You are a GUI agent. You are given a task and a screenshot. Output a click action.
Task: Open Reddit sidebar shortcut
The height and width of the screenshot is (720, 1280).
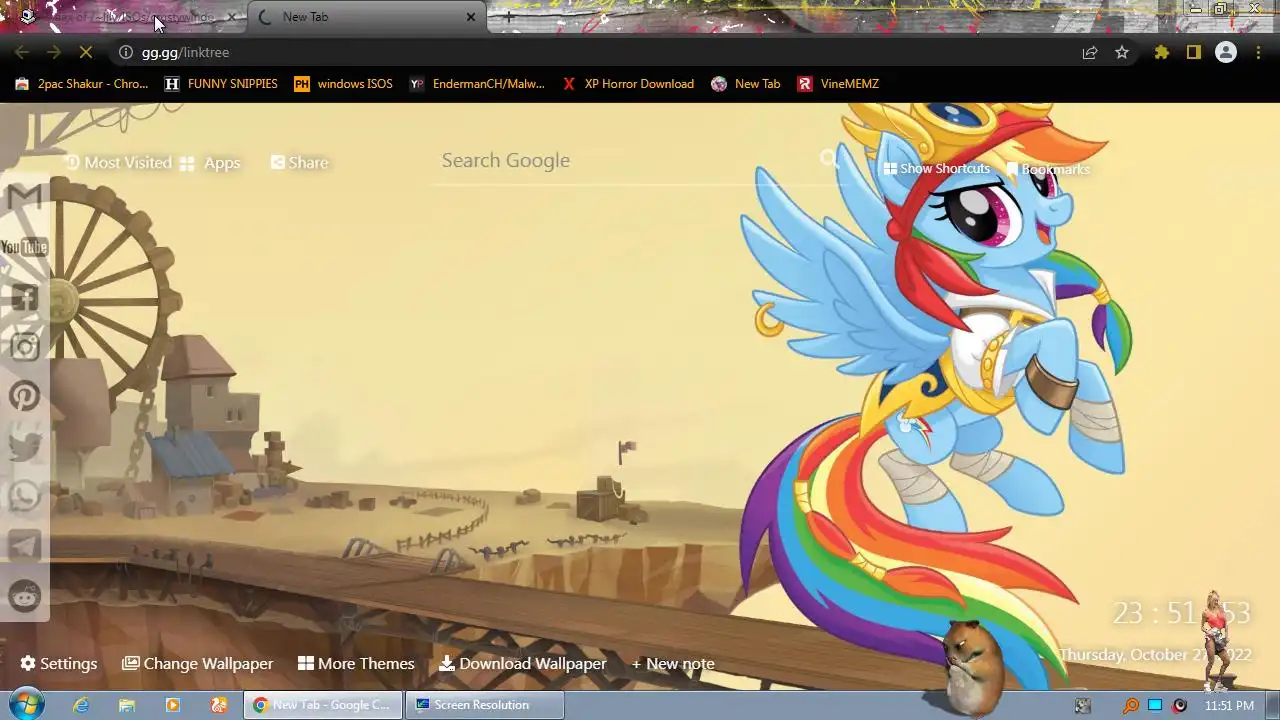(x=24, y=596)
